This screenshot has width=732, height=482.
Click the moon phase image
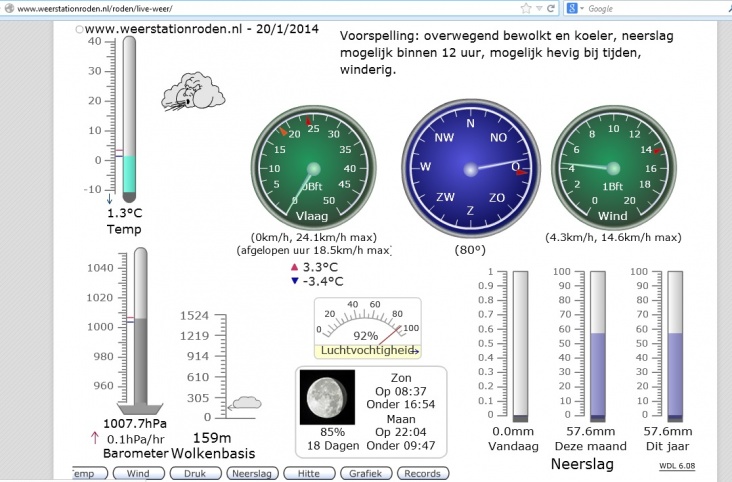(328, 396)
